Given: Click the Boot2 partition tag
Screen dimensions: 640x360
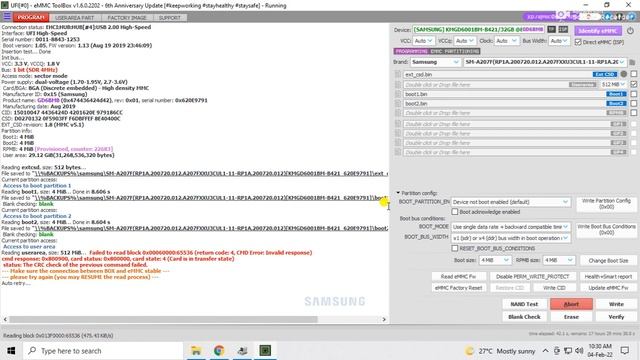Looking at the screenshot, I should click(x=616, y=104).
